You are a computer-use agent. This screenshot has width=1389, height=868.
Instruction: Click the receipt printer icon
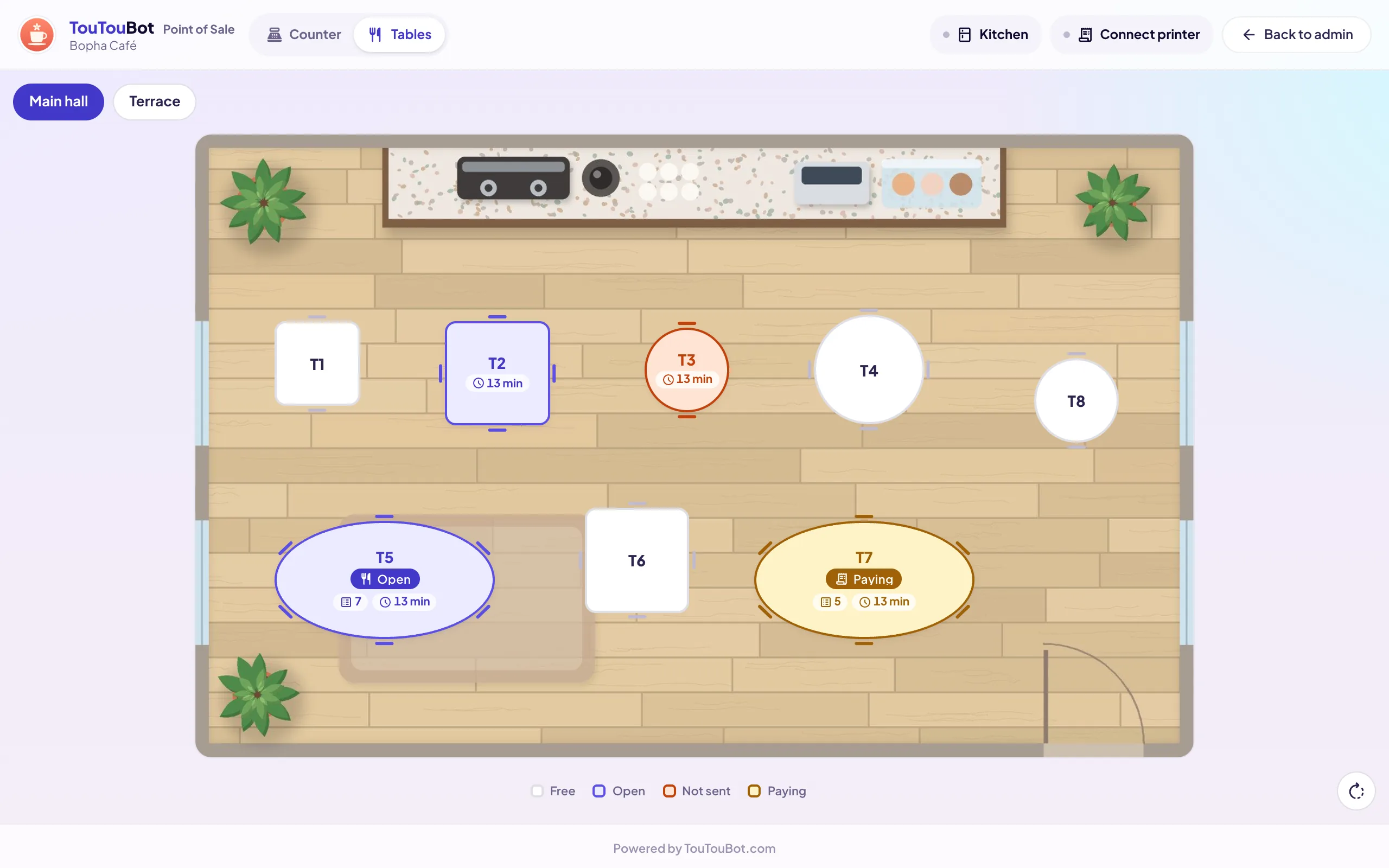(1085, 35)
